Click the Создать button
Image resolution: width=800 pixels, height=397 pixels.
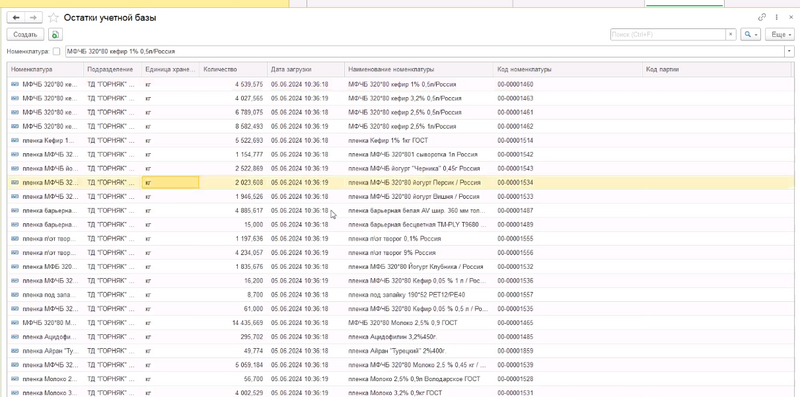(x=25, y=35)
